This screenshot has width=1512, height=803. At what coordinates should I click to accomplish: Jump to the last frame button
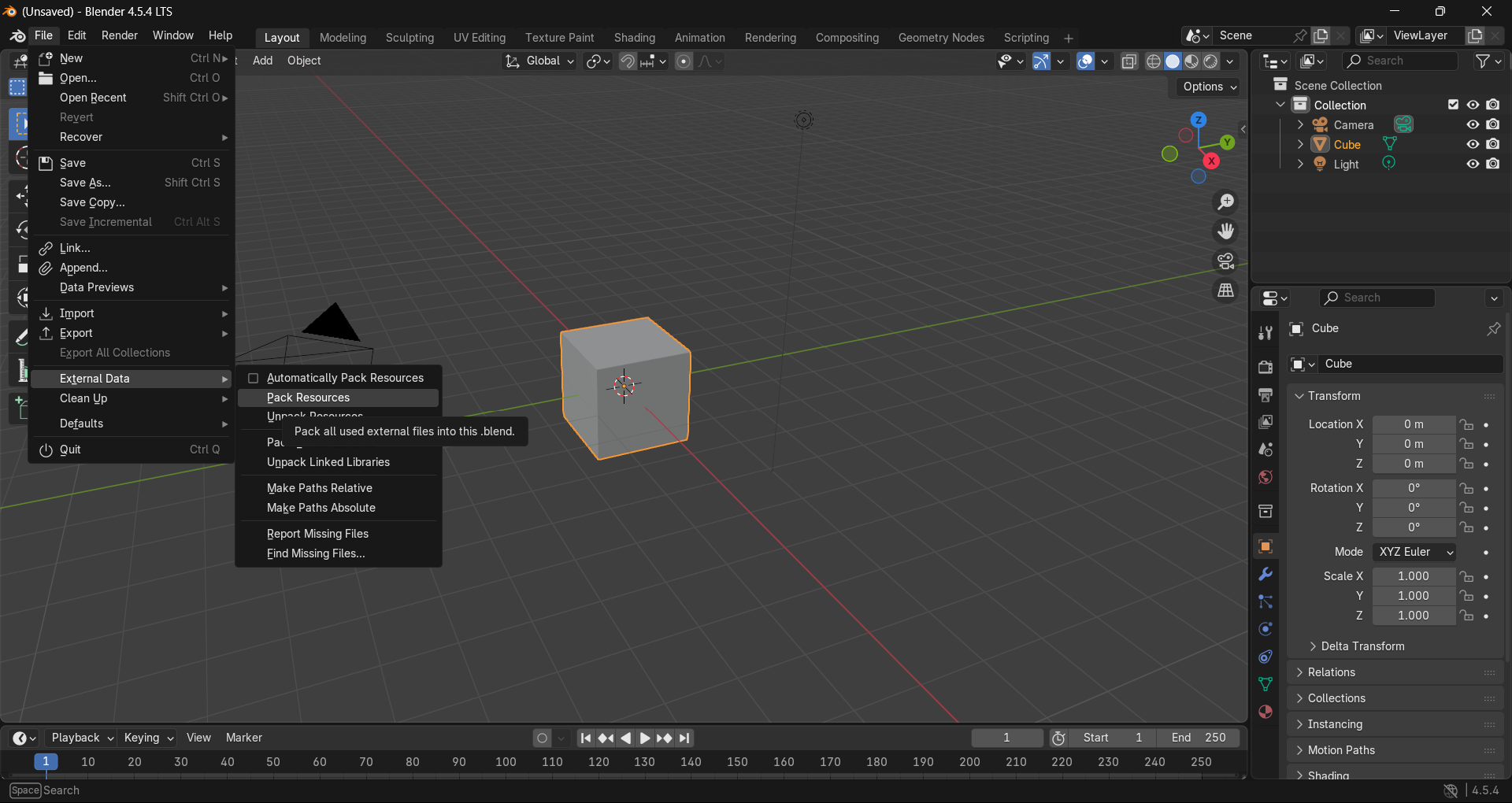(x=684, y=738)
